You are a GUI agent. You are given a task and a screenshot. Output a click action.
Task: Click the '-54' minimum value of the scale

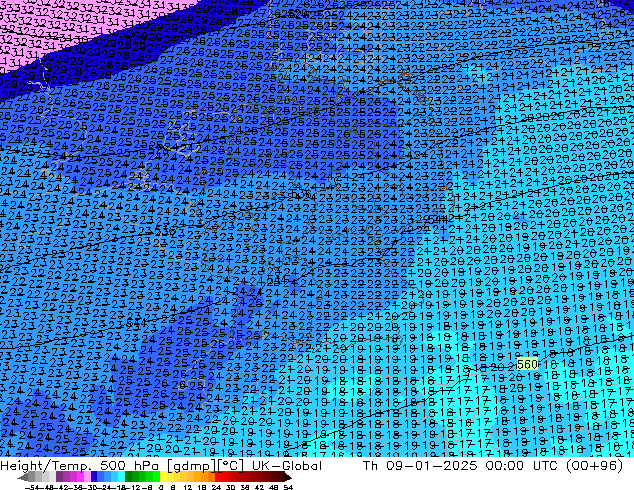click(32, 487)
